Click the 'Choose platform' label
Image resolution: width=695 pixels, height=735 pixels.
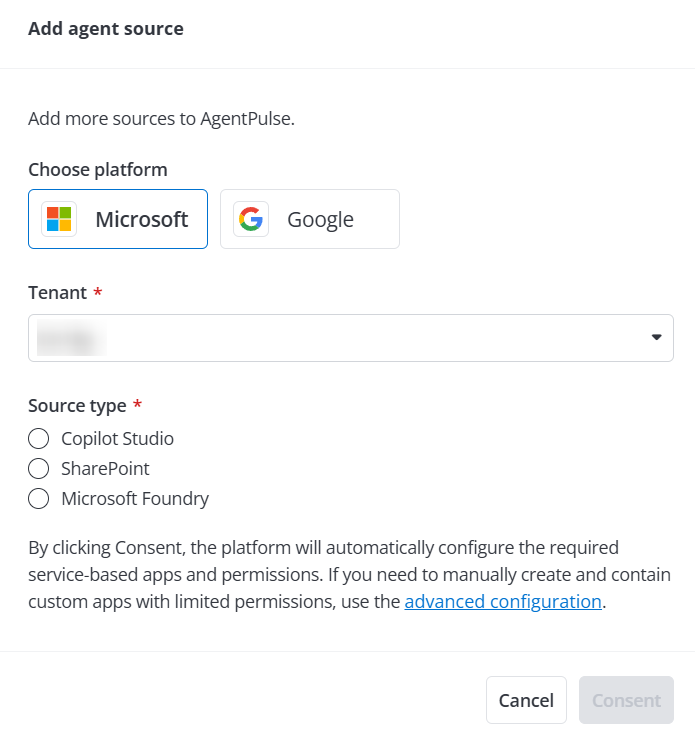(98, 170)
